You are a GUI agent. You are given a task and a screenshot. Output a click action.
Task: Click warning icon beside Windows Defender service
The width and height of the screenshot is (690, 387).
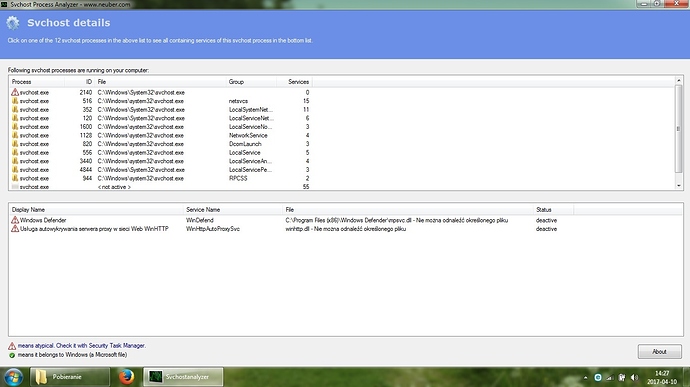[15, 220]
